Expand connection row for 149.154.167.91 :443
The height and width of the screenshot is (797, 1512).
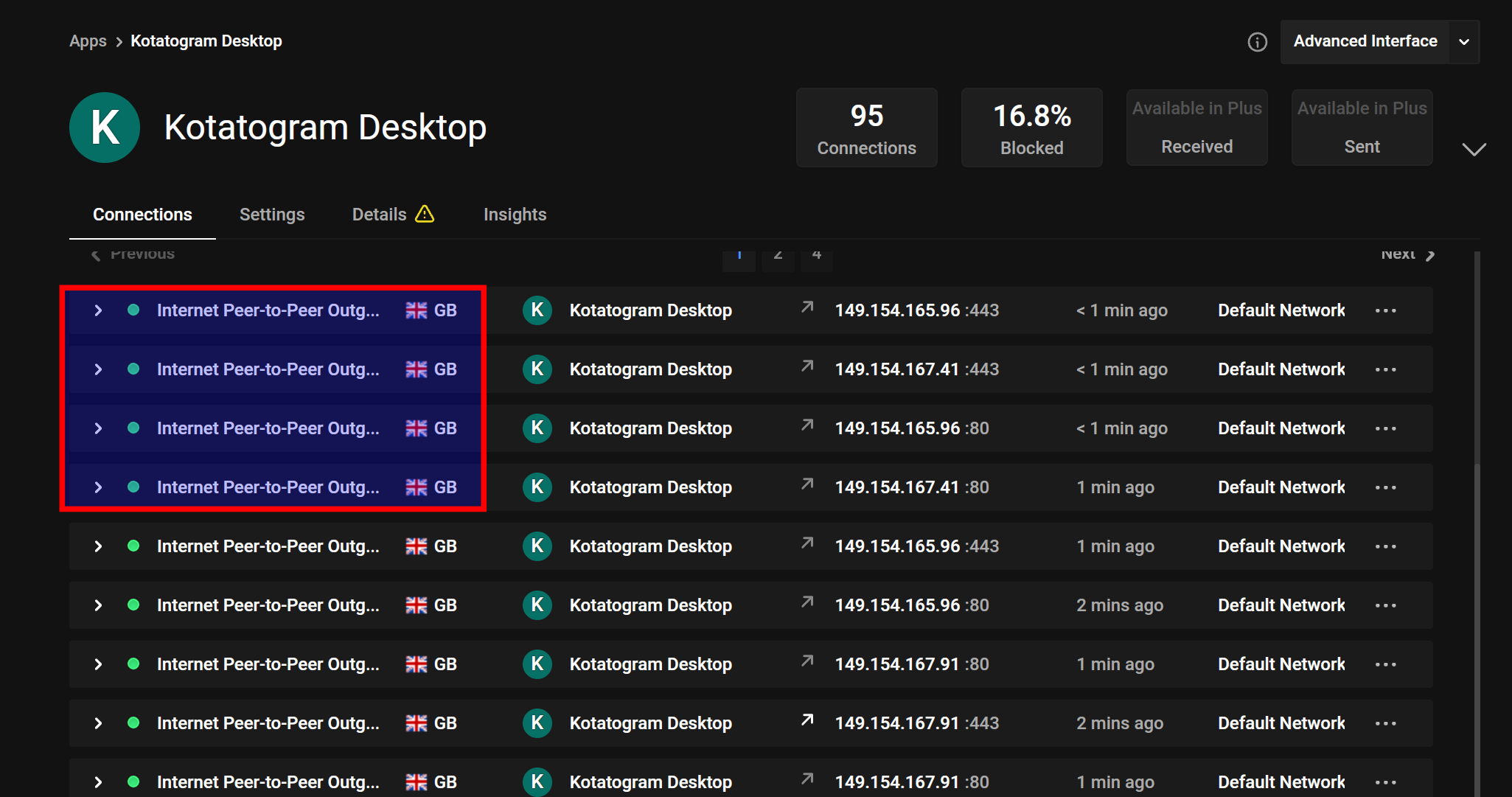click(x=98, y=723)
